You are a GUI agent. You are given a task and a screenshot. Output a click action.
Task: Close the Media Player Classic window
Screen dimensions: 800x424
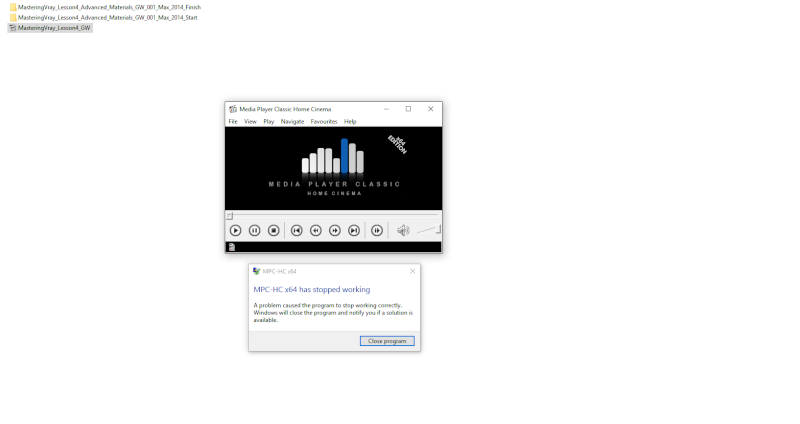click(x=431, y=109)
